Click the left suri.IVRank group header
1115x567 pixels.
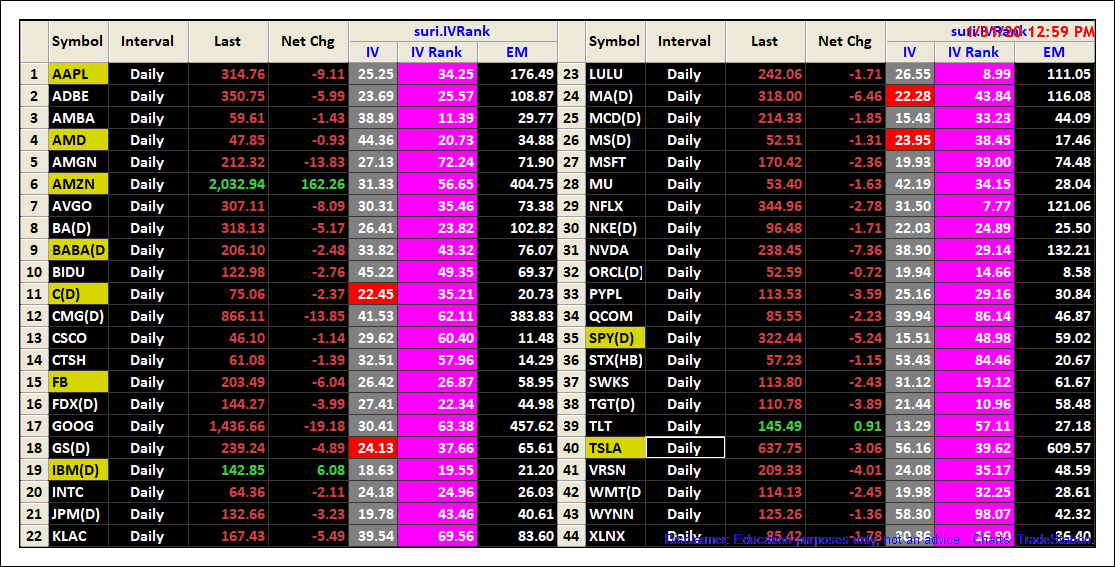coord(452,31)
